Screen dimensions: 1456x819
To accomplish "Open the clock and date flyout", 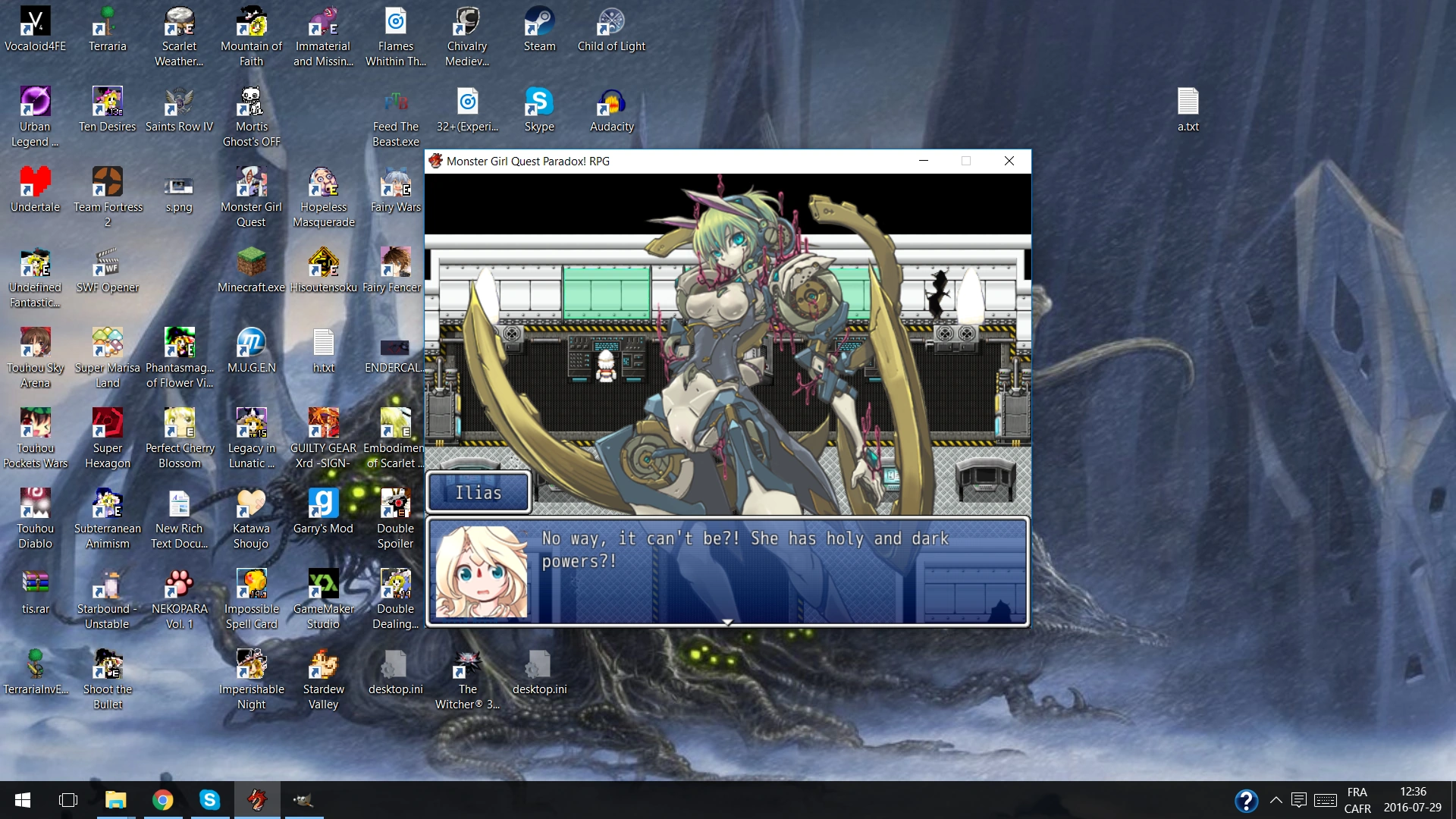I will click(1412, 800).
